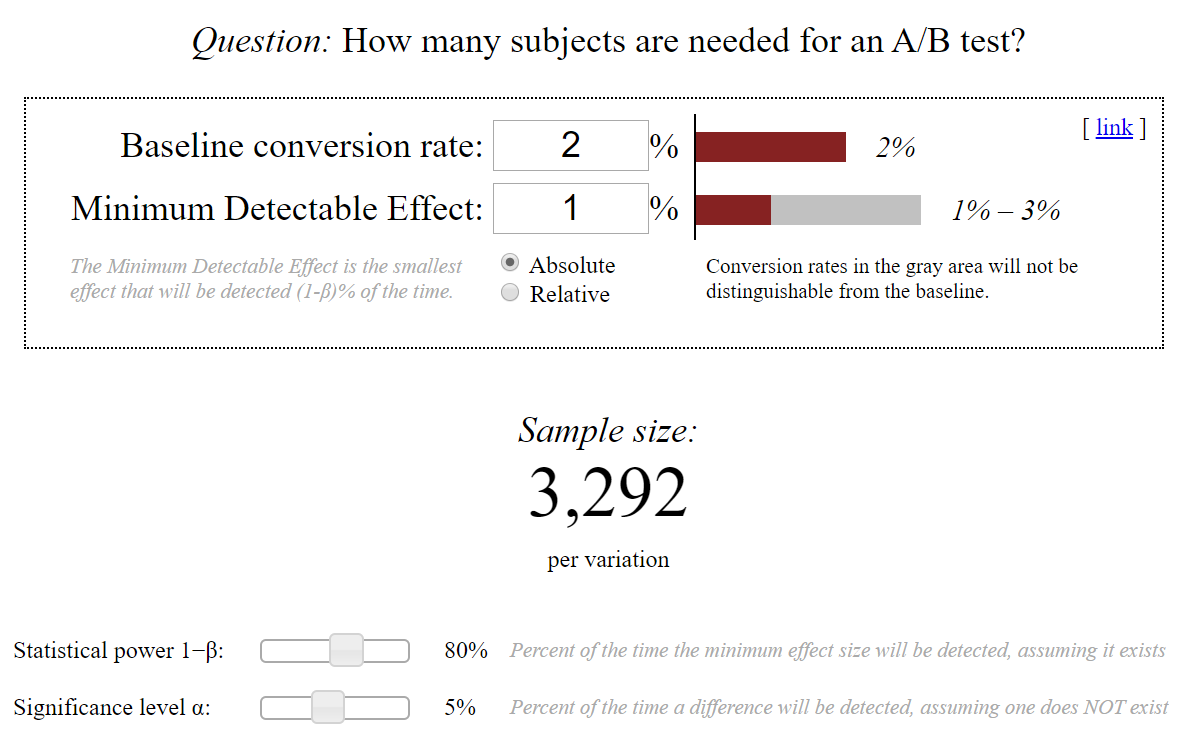The height and width of the screenshot is (750, 1201).
Task: Click the Baseline conversion rate input field
Action: tap(570, 146)
